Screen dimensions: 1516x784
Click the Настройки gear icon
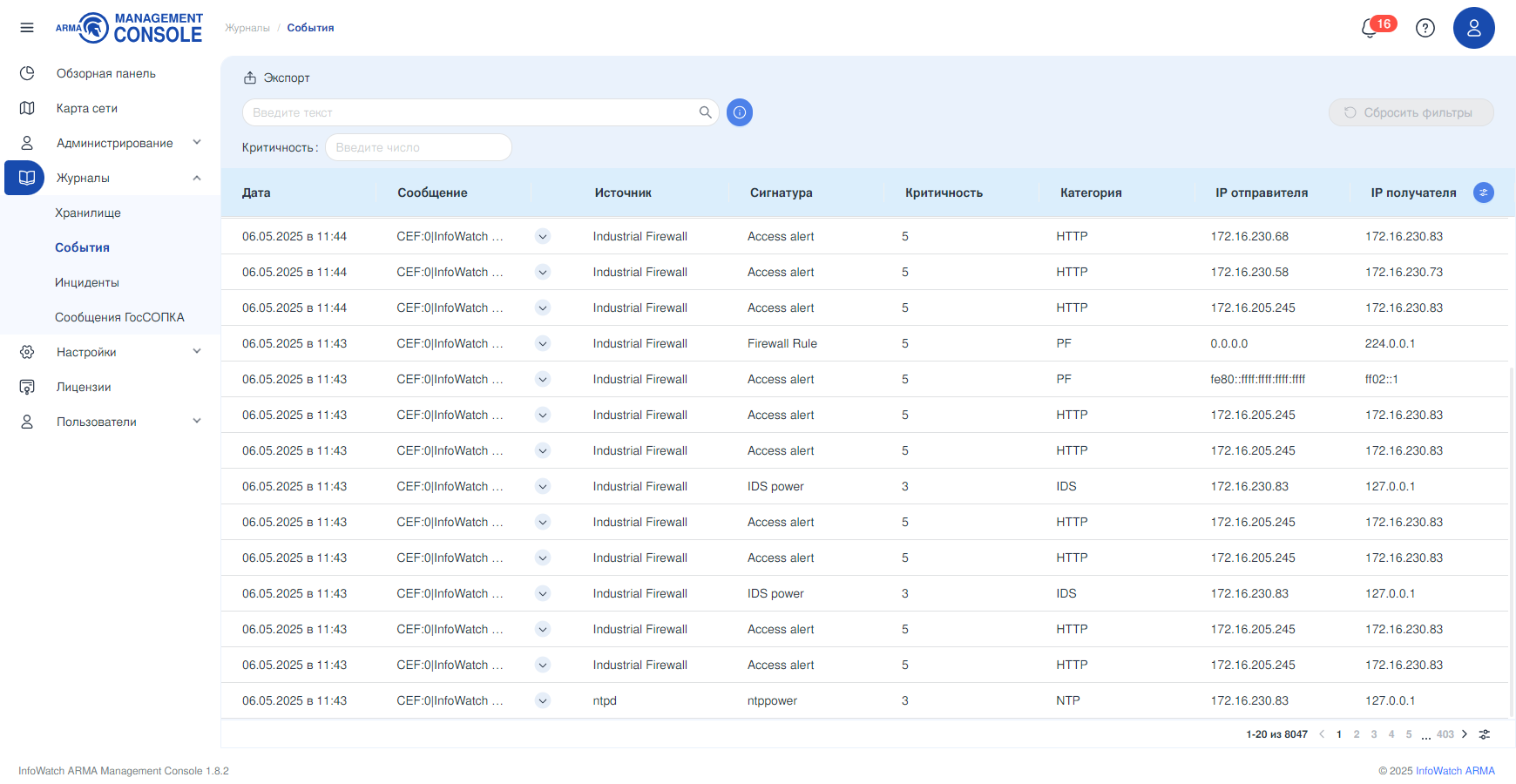[x=27, y=352]
